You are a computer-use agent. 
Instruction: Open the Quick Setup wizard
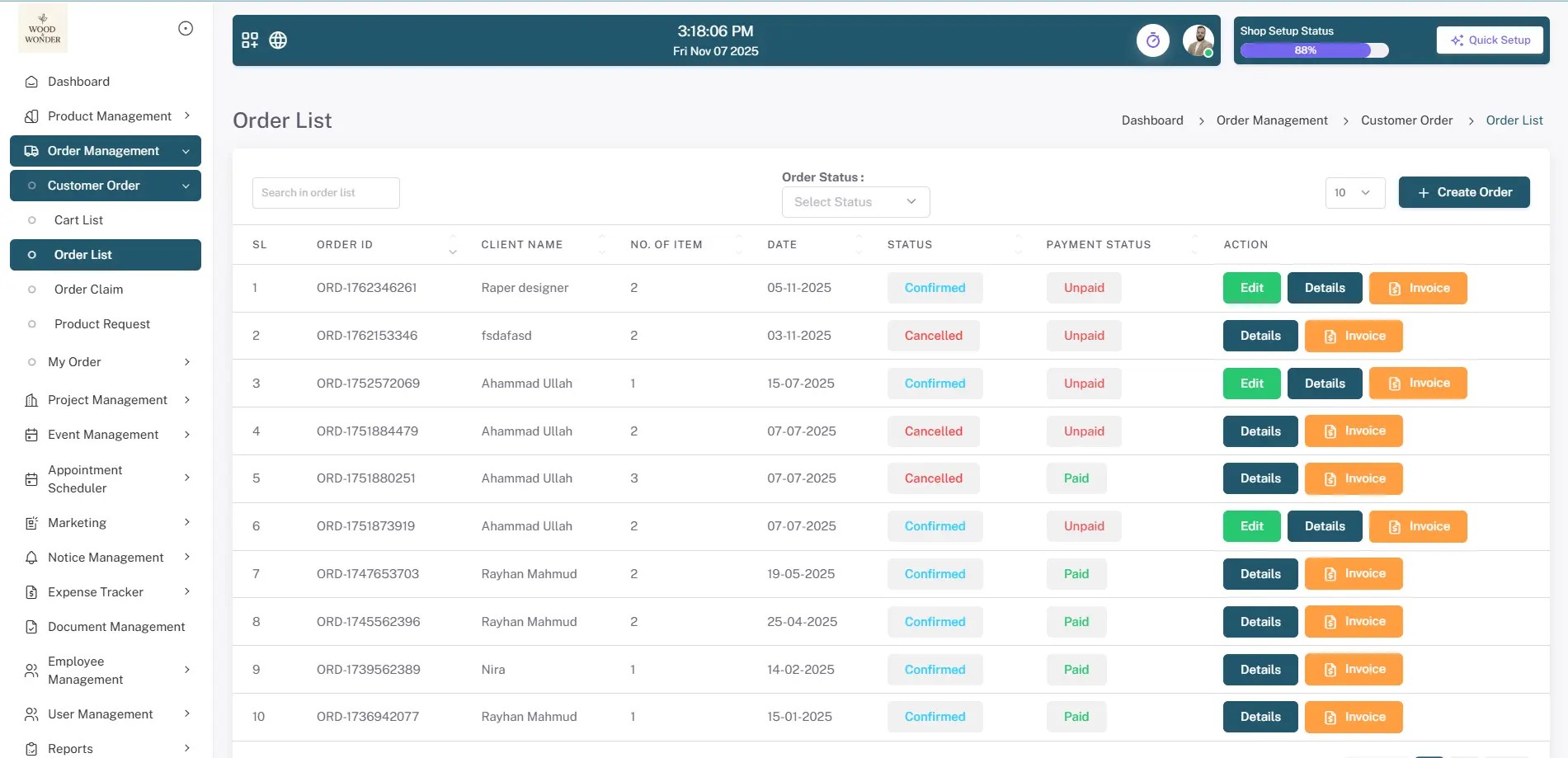pos(1490,40)
